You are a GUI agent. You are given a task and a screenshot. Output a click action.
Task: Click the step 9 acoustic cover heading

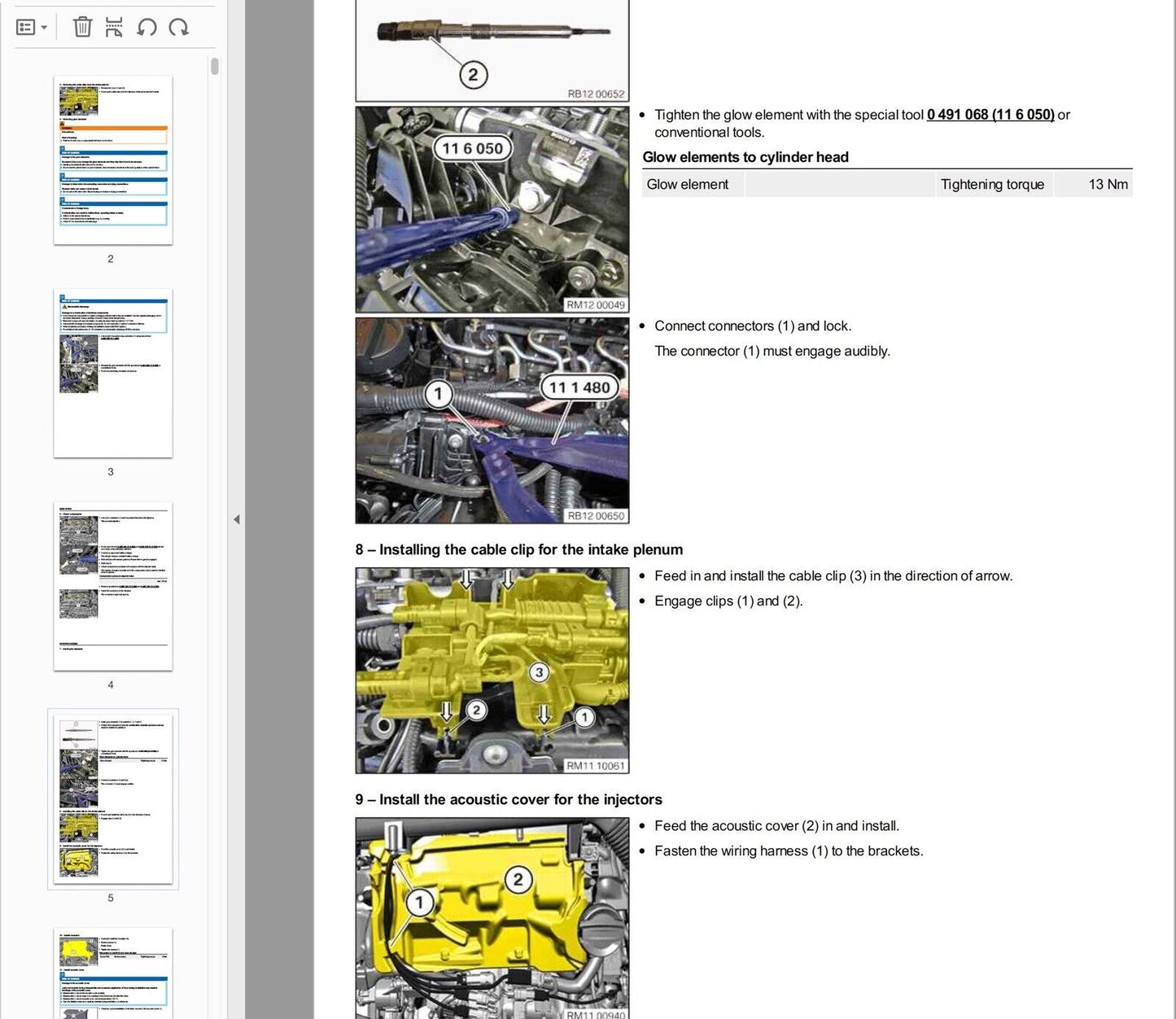(x=509, y=799)
